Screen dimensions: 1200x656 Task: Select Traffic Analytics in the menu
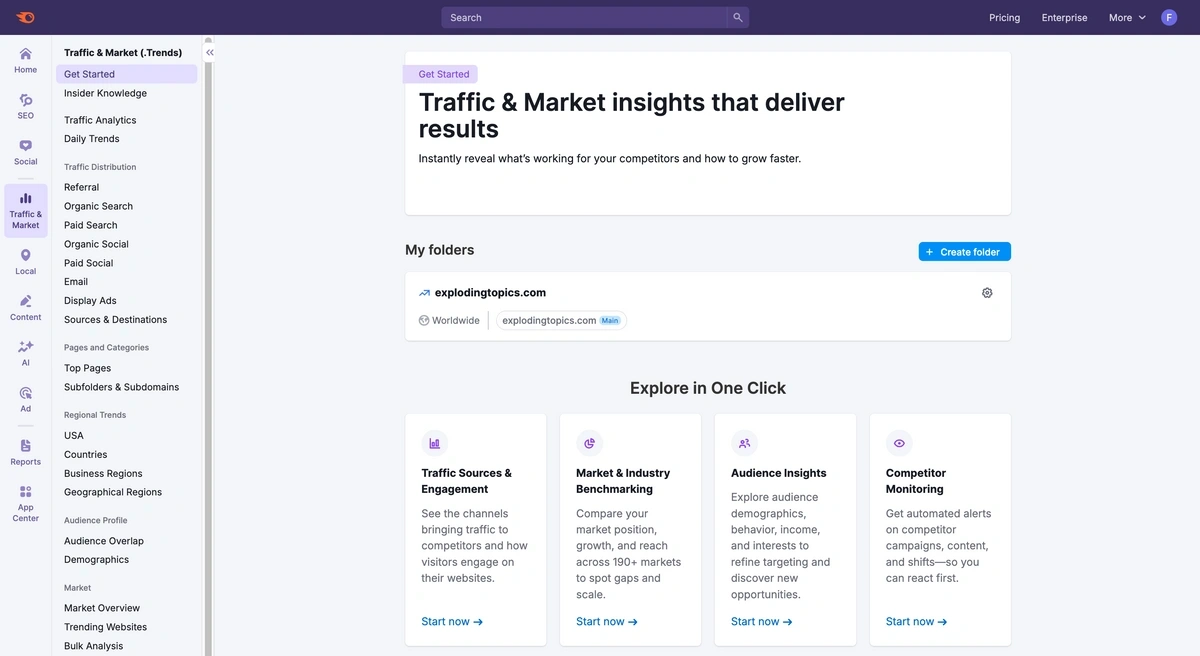click(100, 120)
